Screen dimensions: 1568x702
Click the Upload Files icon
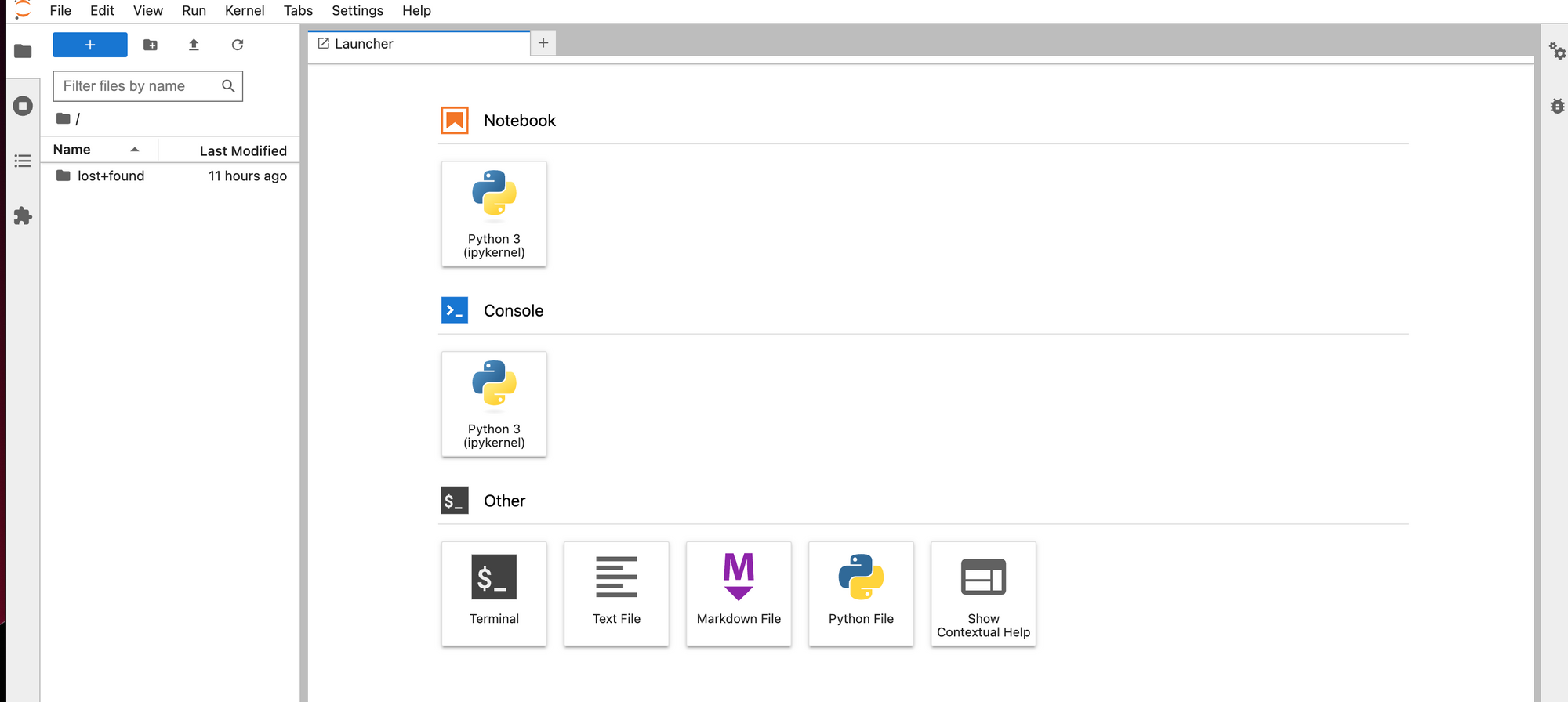194,45
